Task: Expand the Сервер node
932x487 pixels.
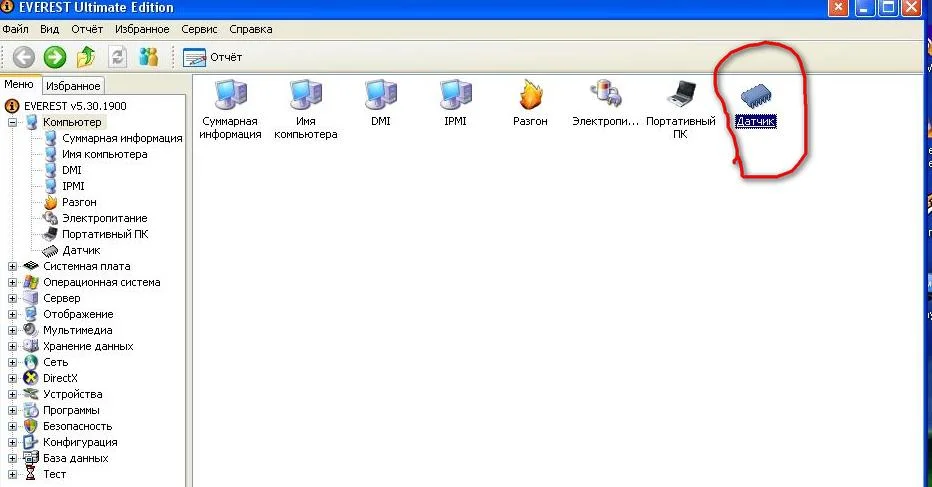Action: pyautogui.click(x=12, y=299)
